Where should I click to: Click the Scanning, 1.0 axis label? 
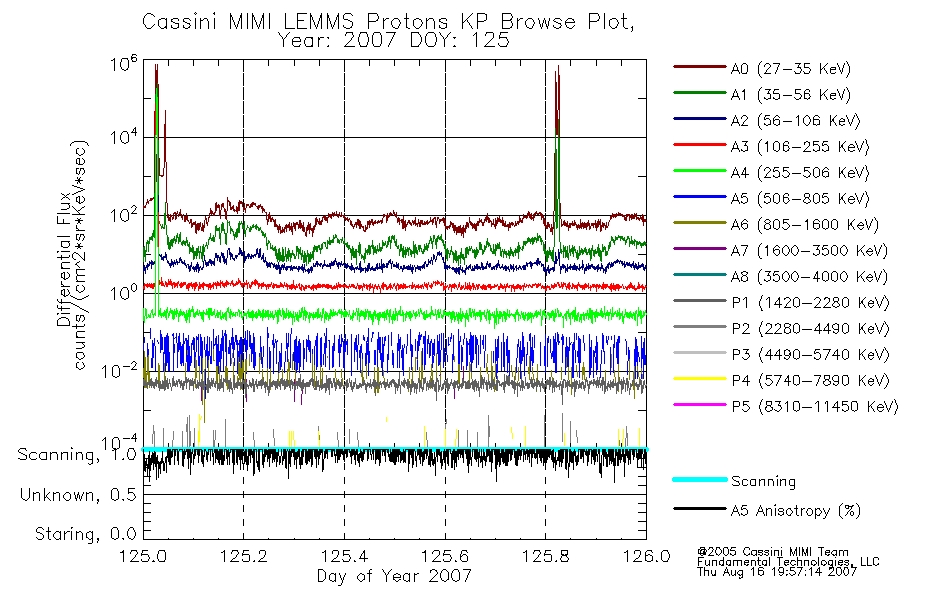[x=77, y=455]
